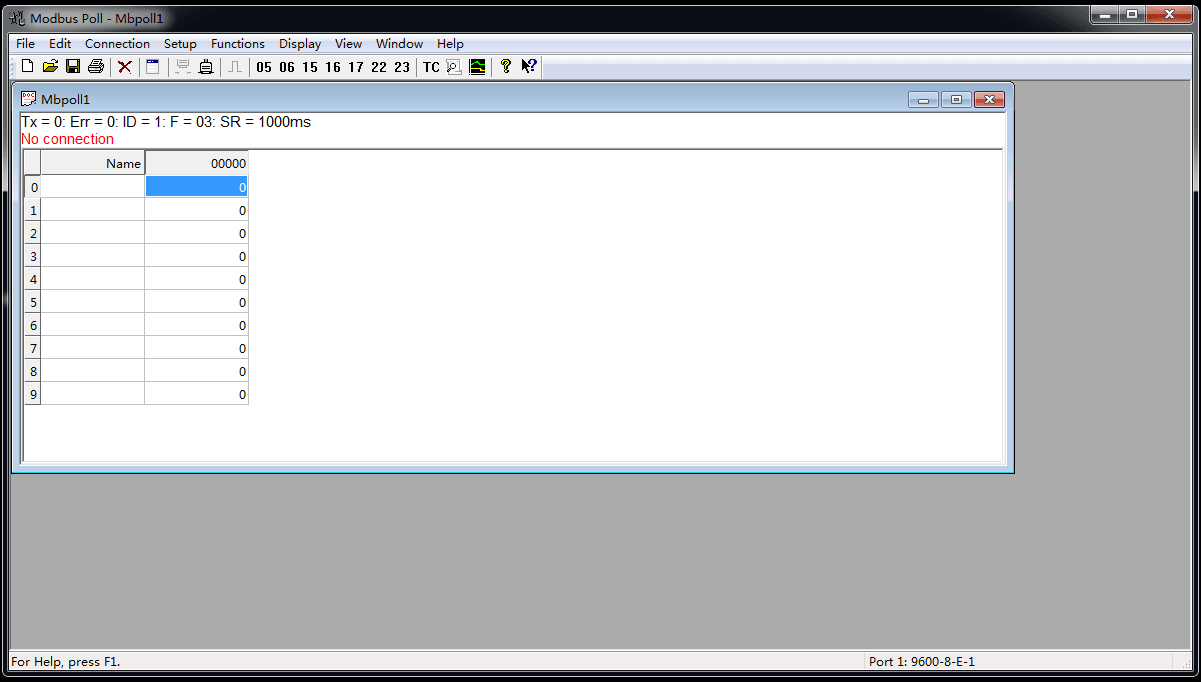Select function 16 in the toolbar

point(333,67)
